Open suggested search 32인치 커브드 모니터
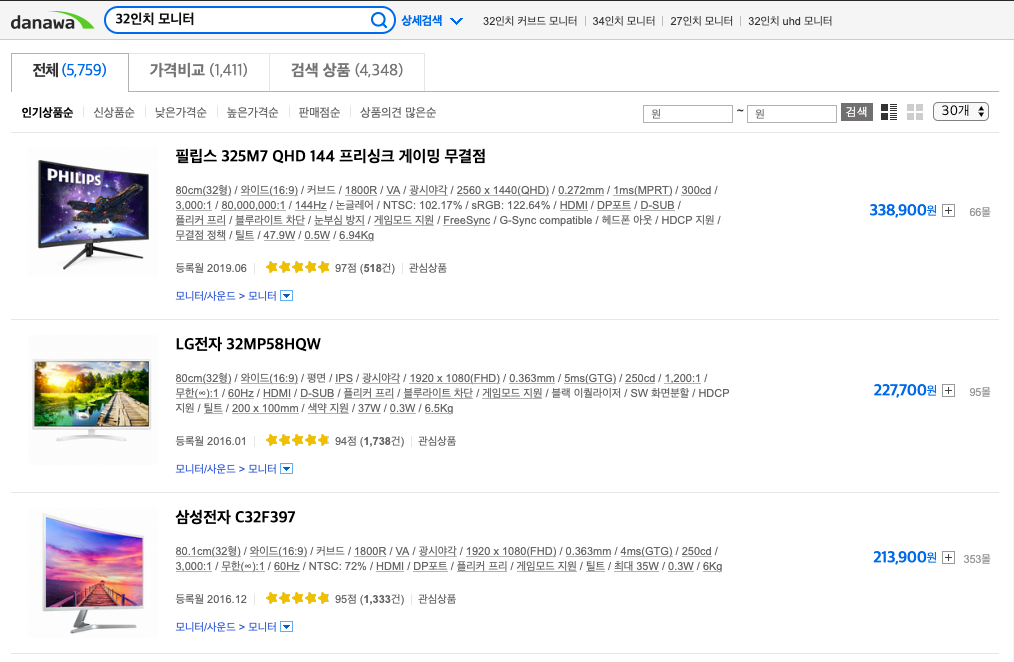This screenshot has width=1014, height=662. [x=530, y=21]
